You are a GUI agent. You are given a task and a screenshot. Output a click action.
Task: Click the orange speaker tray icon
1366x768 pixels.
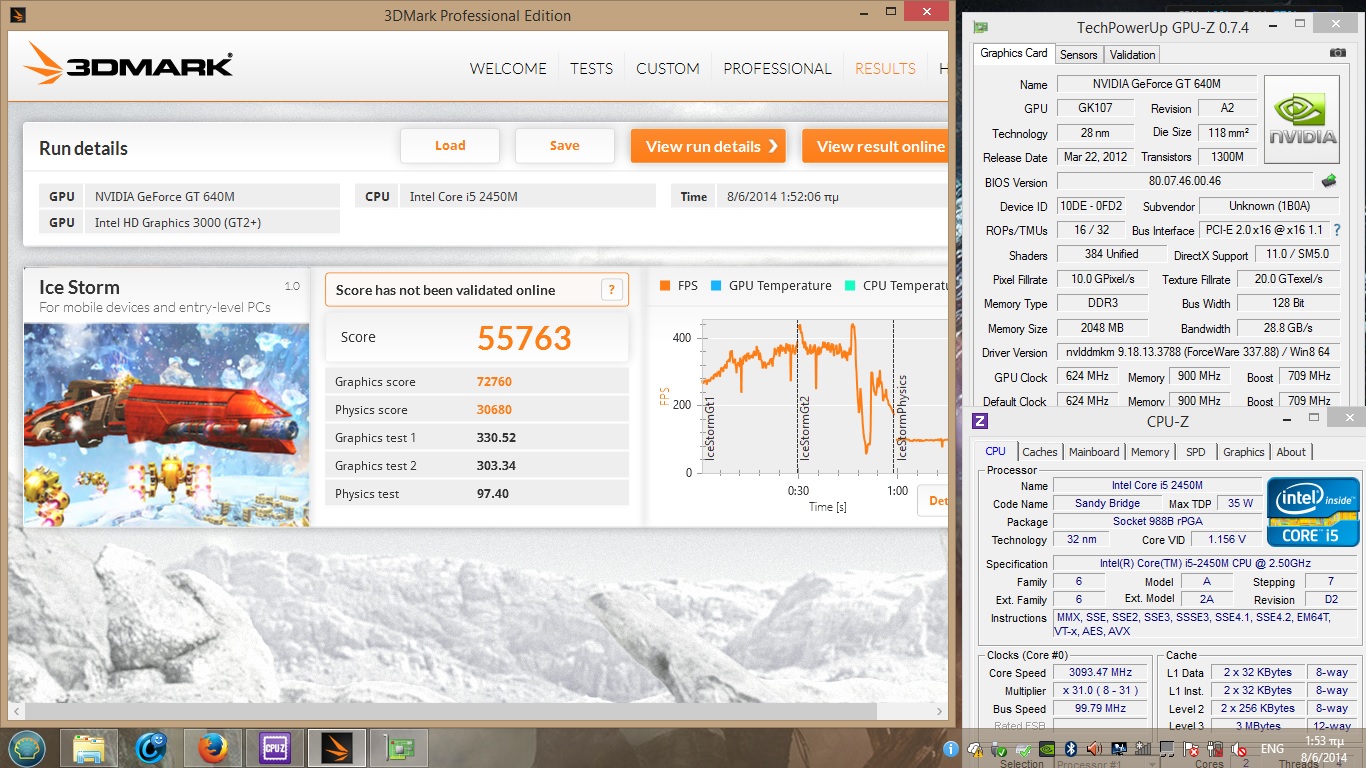[1094, 748]
